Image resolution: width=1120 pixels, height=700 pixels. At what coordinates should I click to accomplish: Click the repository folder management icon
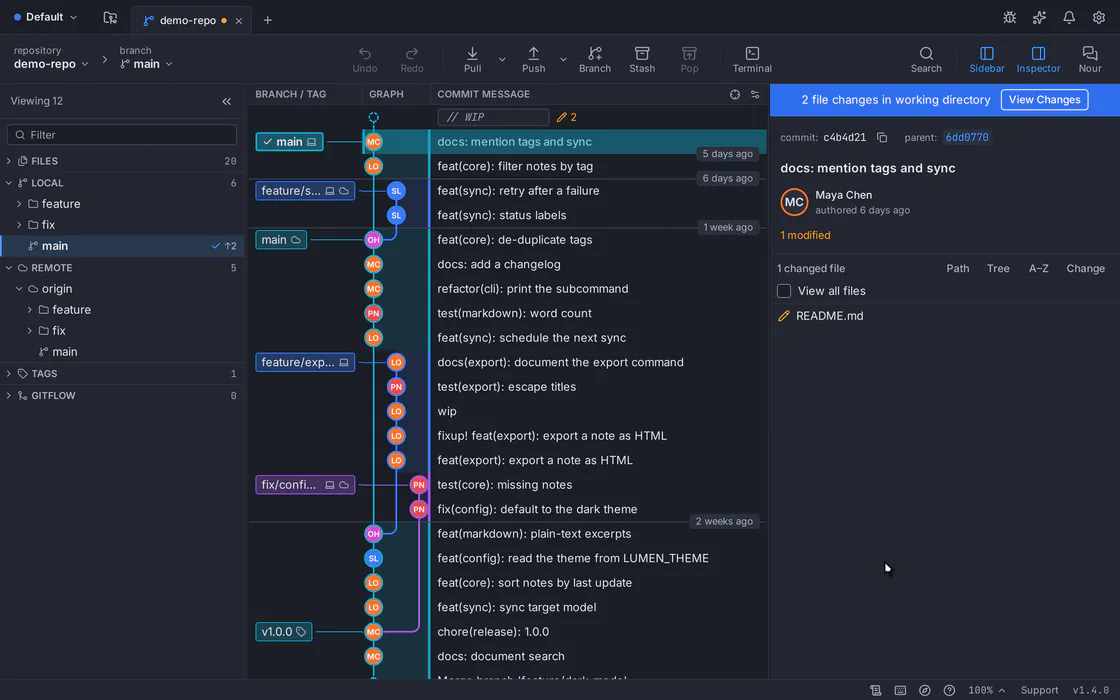(x=110, y=18)
